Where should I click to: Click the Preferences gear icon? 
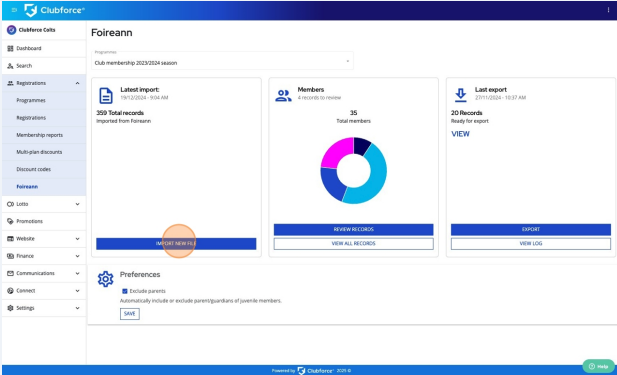click(x=105, y=279)
